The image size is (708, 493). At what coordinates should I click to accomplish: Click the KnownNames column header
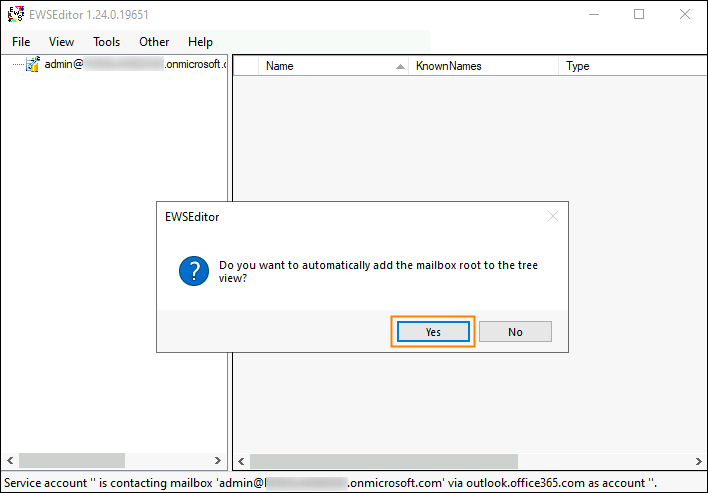(483, 66)
